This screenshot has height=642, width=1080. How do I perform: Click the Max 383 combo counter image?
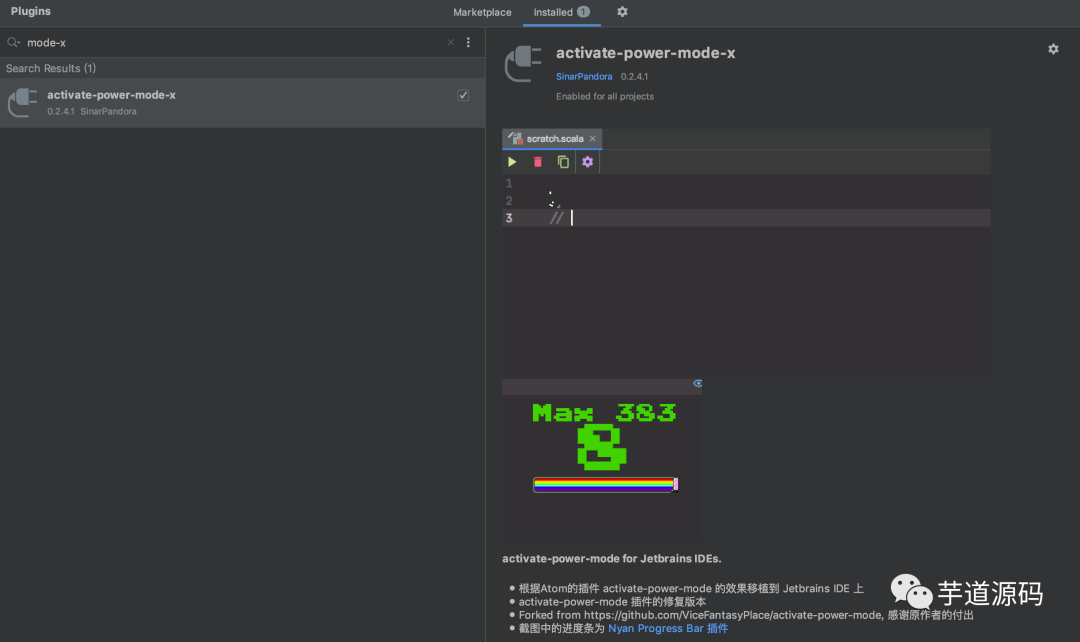[604, 413]
